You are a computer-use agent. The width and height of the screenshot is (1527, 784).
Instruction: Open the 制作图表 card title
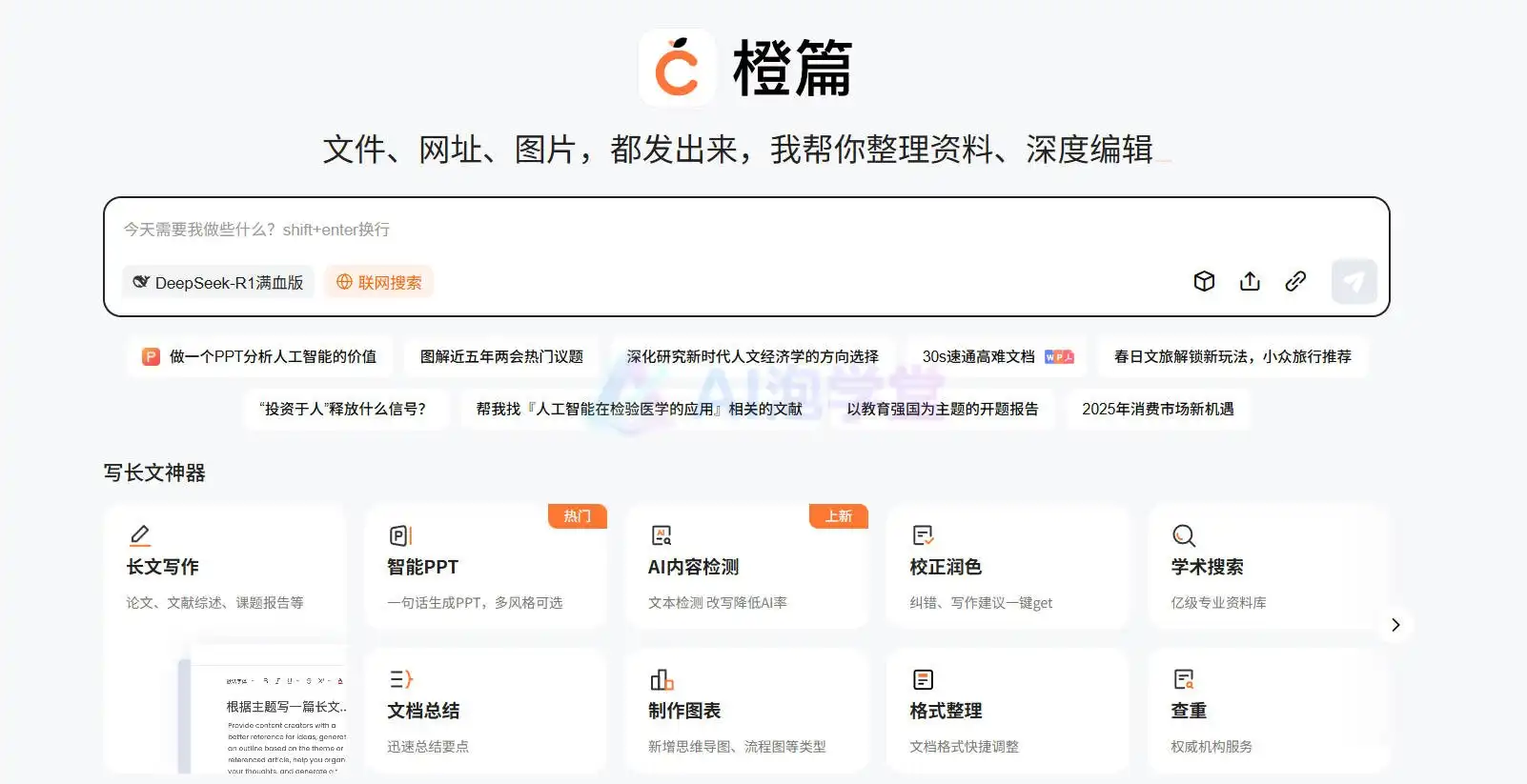point(684,711)
